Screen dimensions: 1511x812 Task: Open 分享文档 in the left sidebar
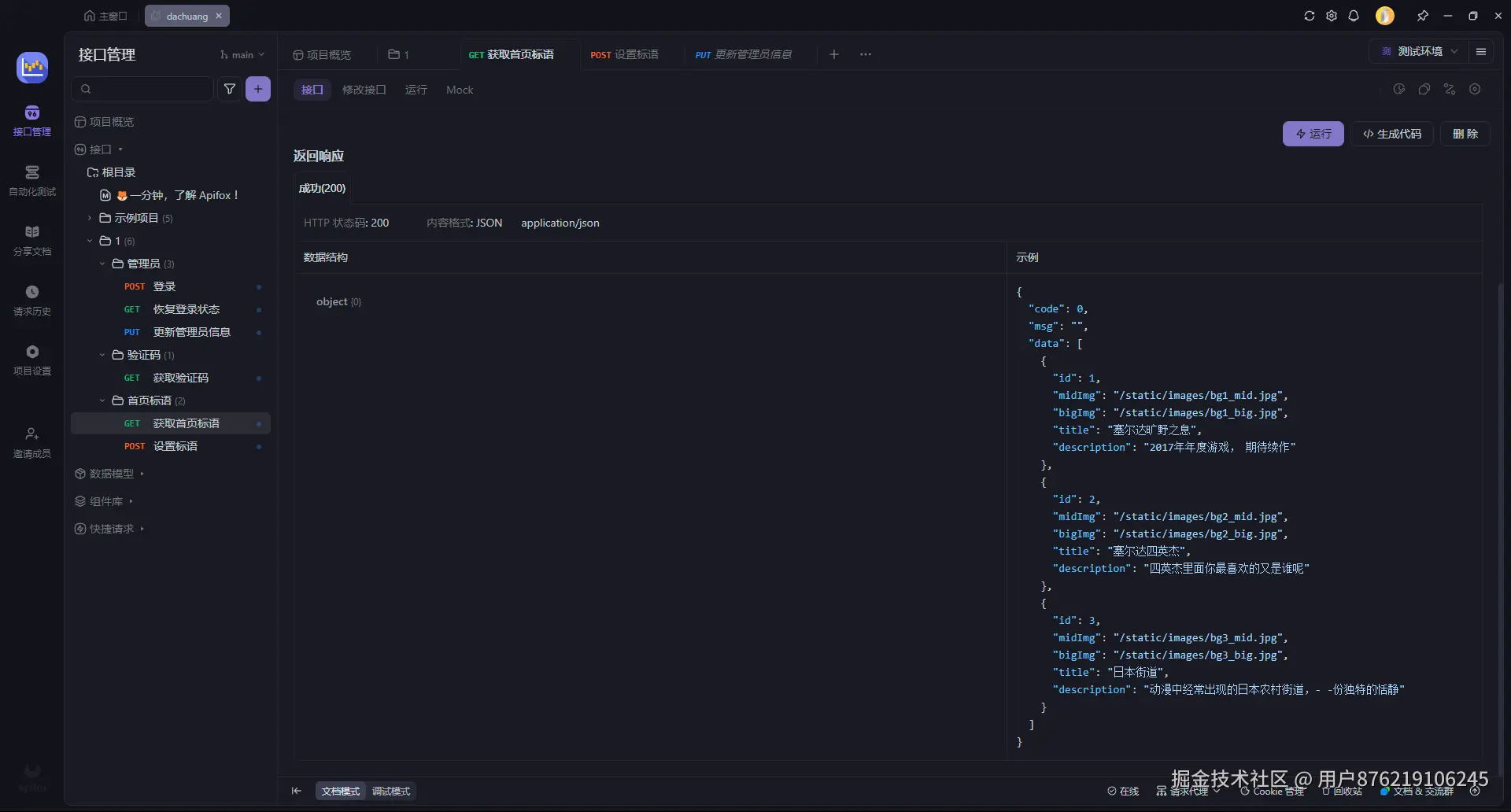[x=32, y=240]
